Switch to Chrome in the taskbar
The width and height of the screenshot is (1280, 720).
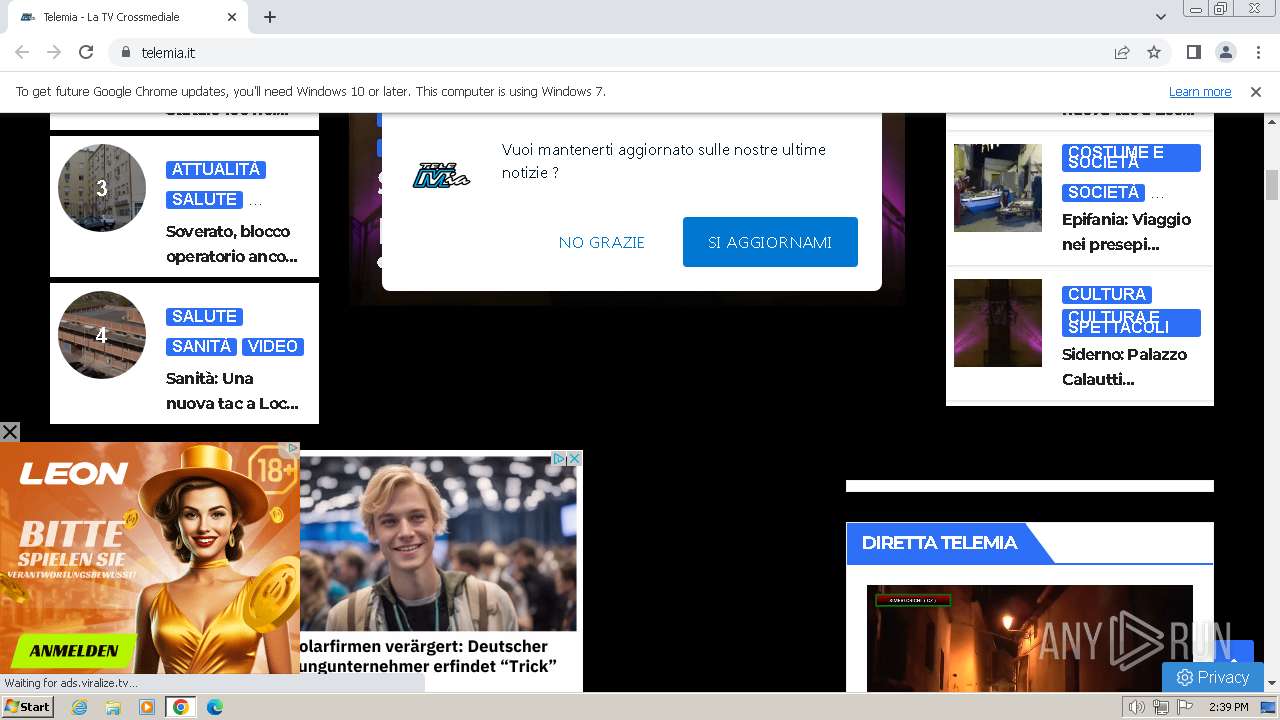click(181, 707)
